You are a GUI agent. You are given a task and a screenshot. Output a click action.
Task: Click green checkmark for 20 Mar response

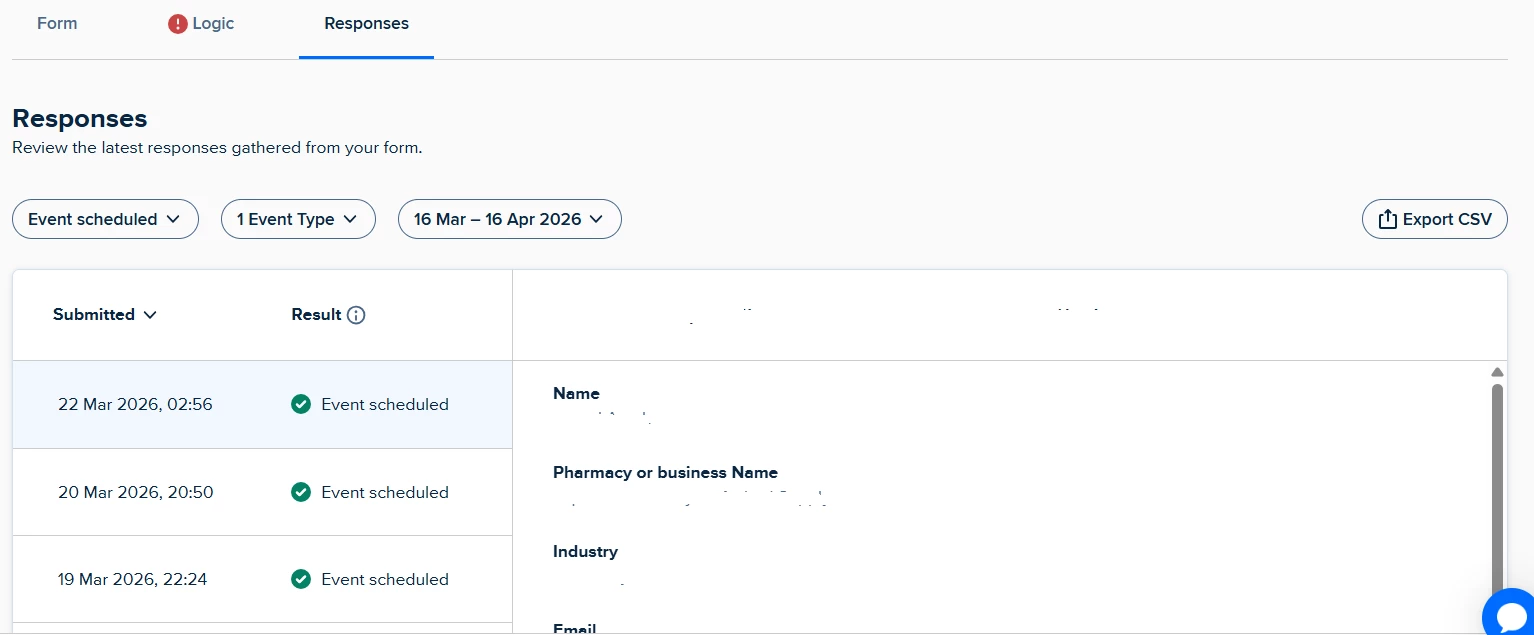click(x=301, y=492)
